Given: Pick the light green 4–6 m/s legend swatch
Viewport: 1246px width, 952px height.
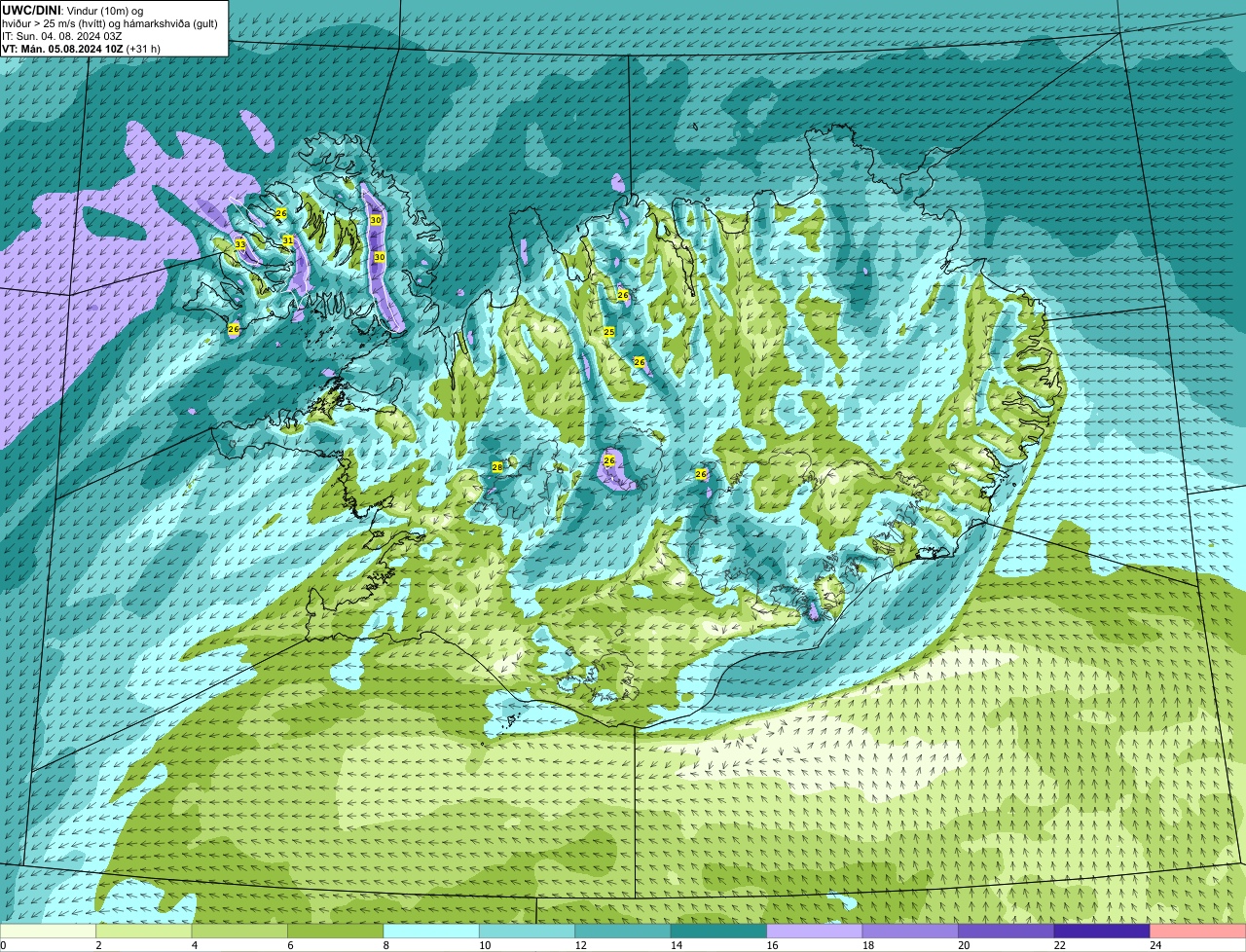Looking at the screenshot, I should pos(240,932).
